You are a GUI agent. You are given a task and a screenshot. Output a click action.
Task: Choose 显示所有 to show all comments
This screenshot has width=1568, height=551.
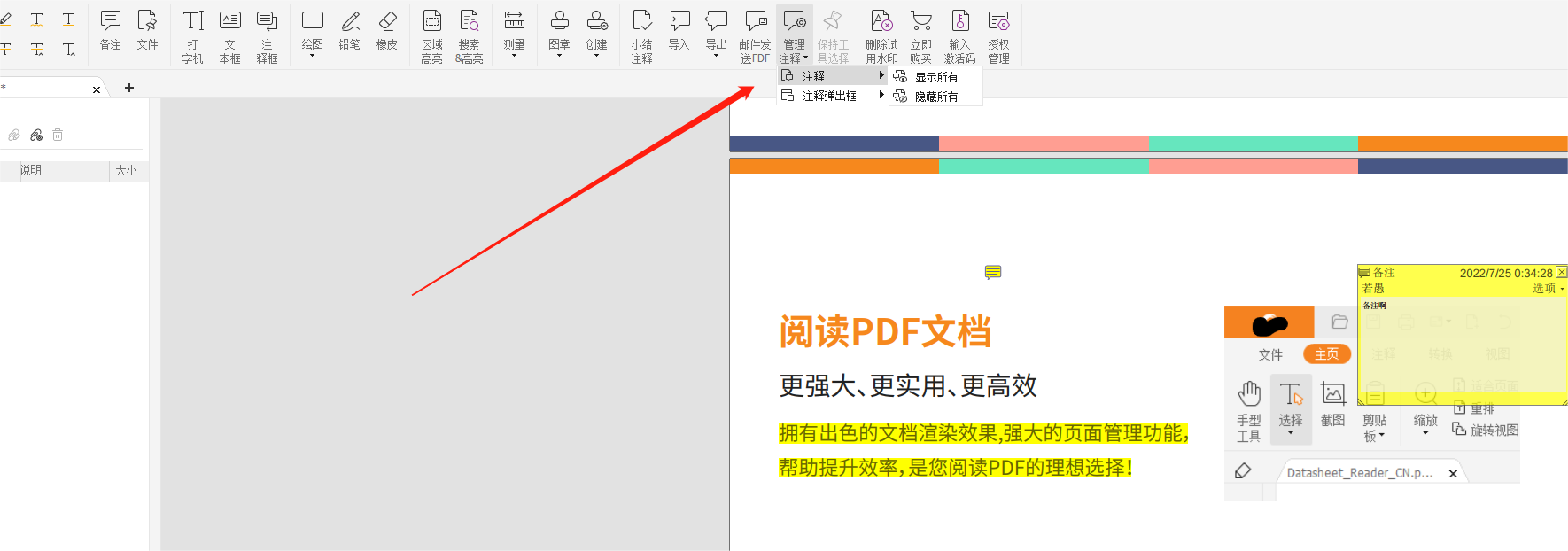[936, 77]
